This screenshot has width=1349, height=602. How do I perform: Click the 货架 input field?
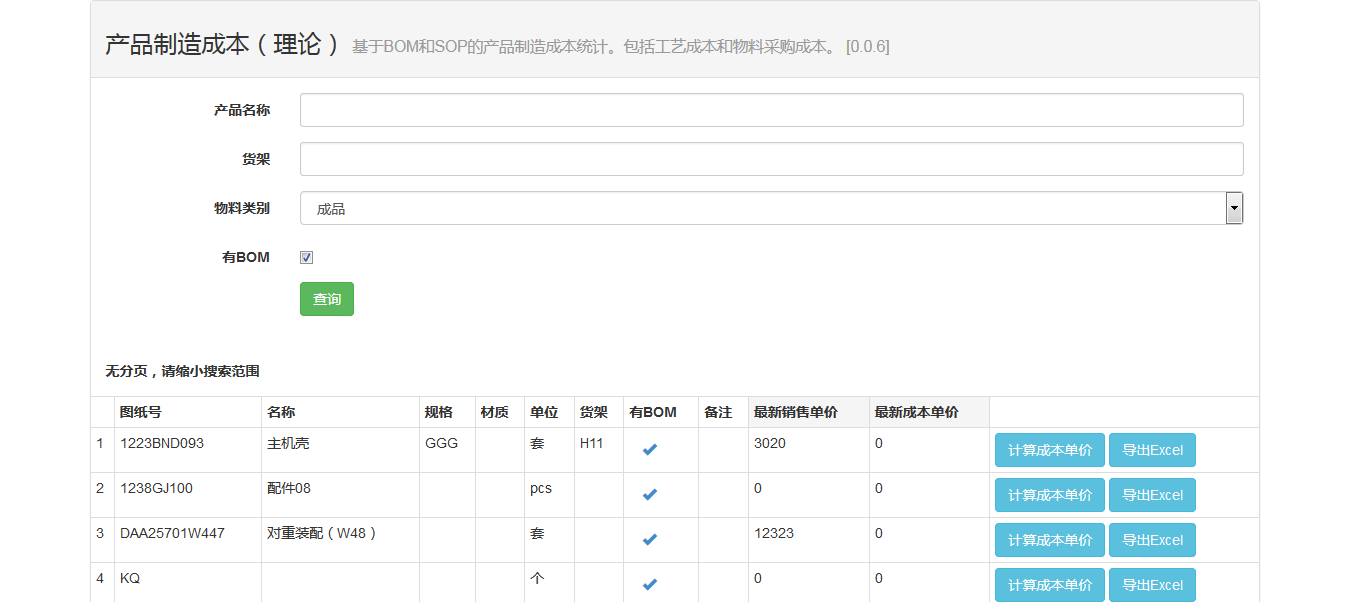[770, 158]
